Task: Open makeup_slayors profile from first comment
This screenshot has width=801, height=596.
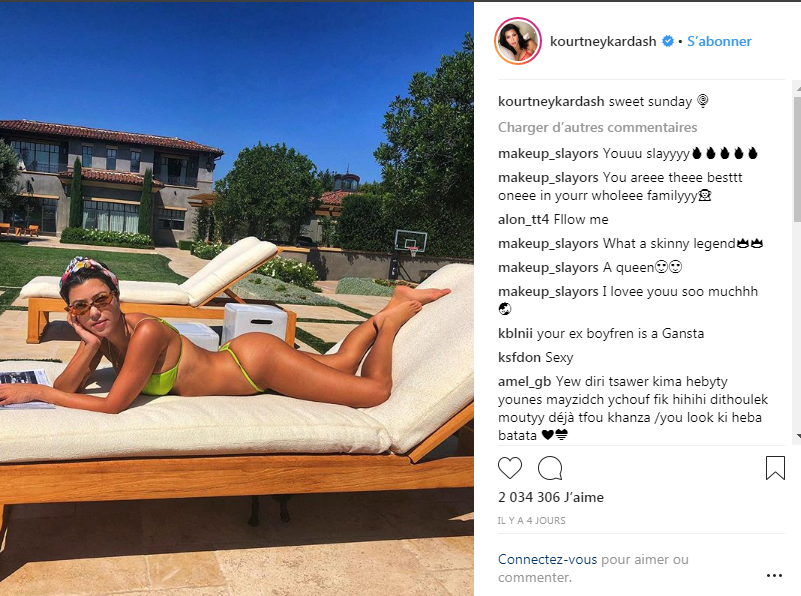Action: (x=548, y=153)
